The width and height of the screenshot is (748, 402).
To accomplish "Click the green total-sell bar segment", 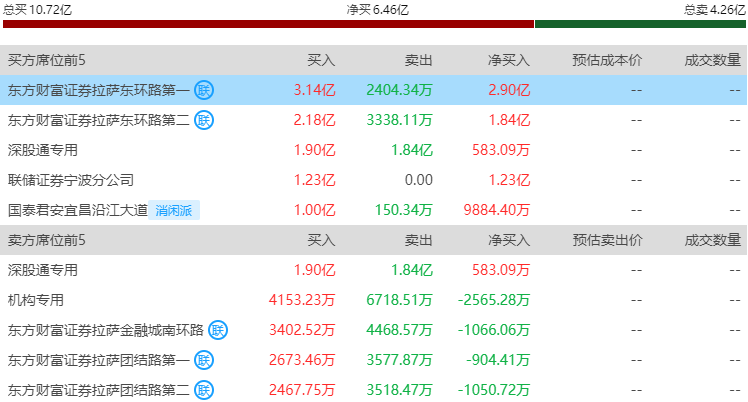I will click(x=640, y=24).
